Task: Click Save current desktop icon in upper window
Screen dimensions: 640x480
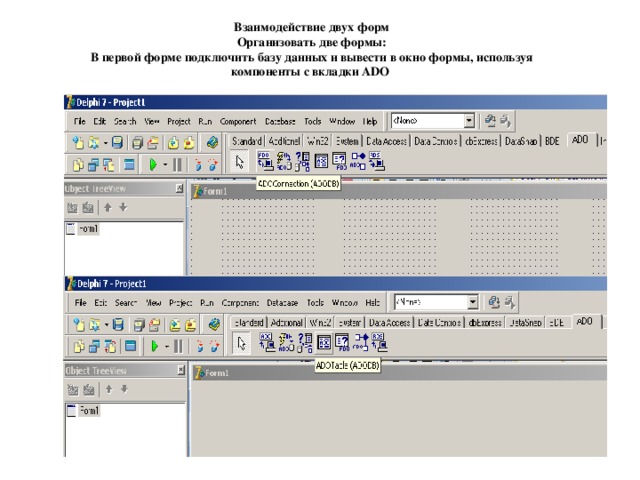Action: (490, 120)
